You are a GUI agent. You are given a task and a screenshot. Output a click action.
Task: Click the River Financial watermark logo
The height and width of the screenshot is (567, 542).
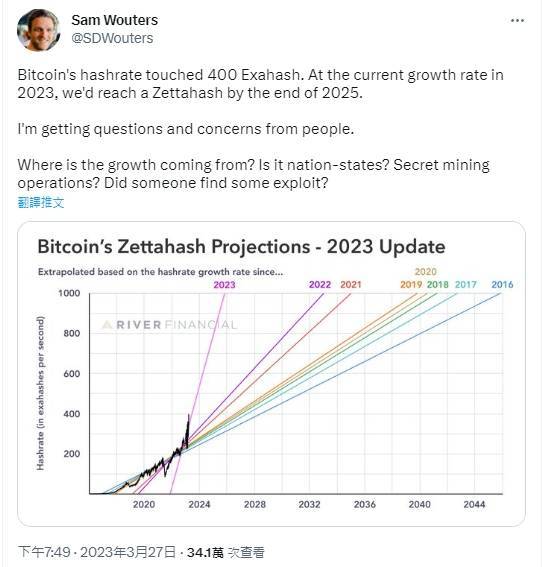(170, 325)
